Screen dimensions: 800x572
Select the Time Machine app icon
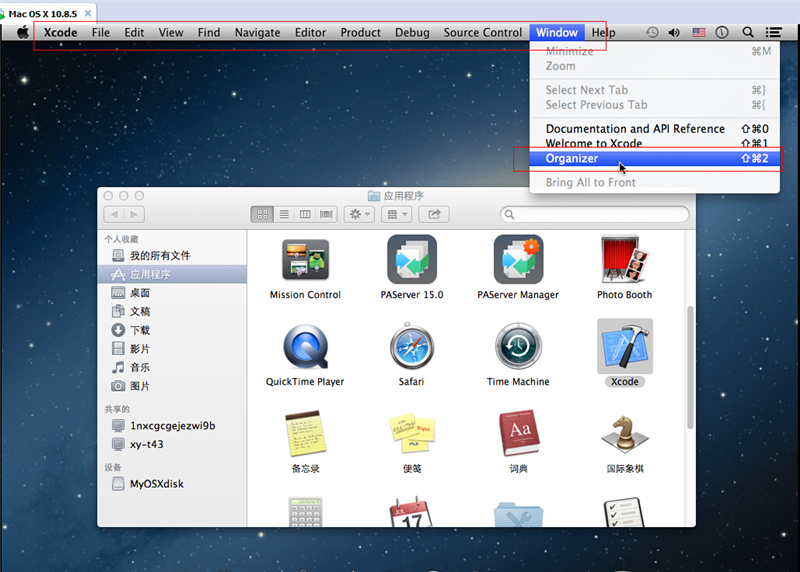click(x=518, y=346)
